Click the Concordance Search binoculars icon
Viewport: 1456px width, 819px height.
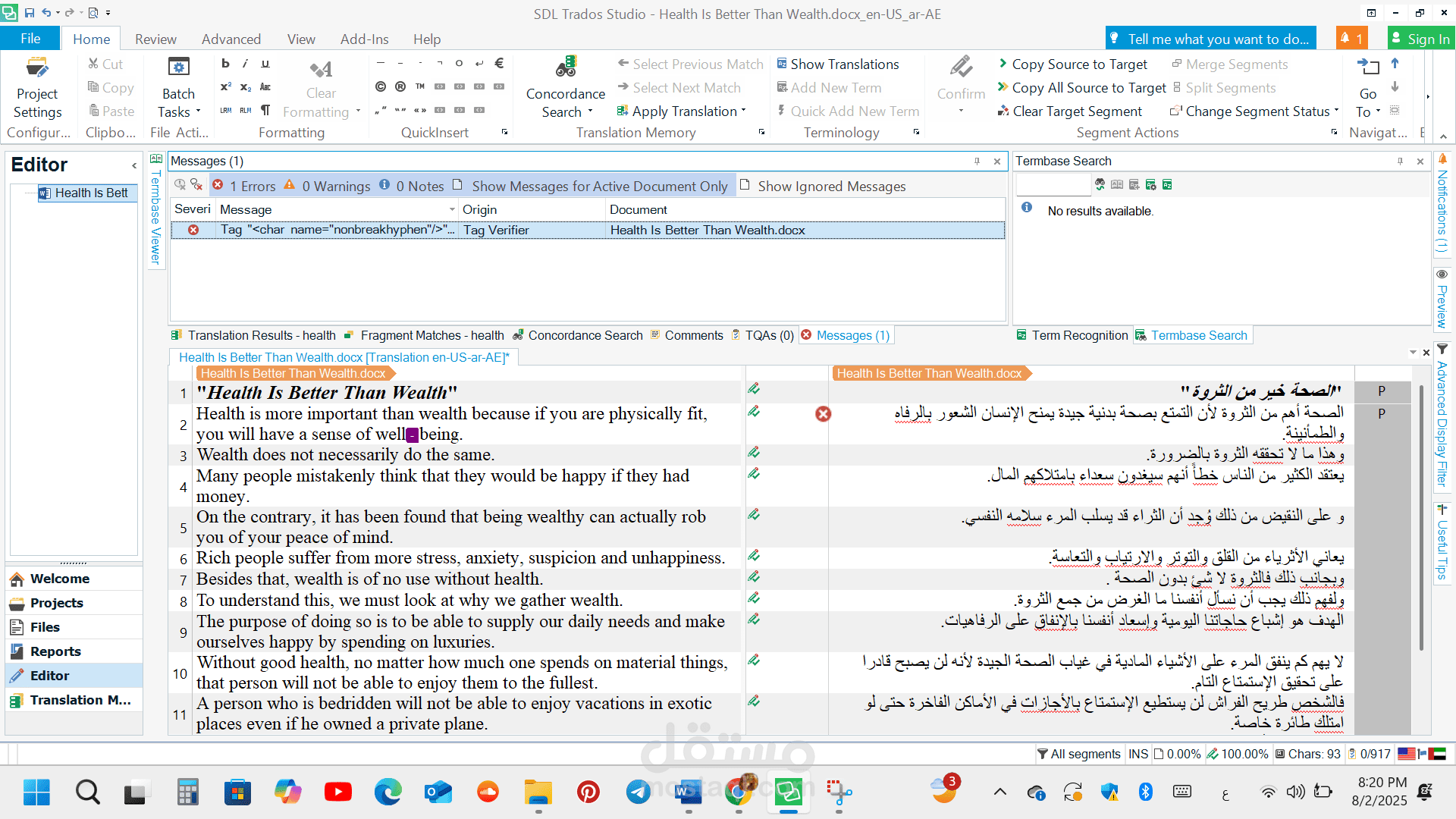tap(566, 67)
